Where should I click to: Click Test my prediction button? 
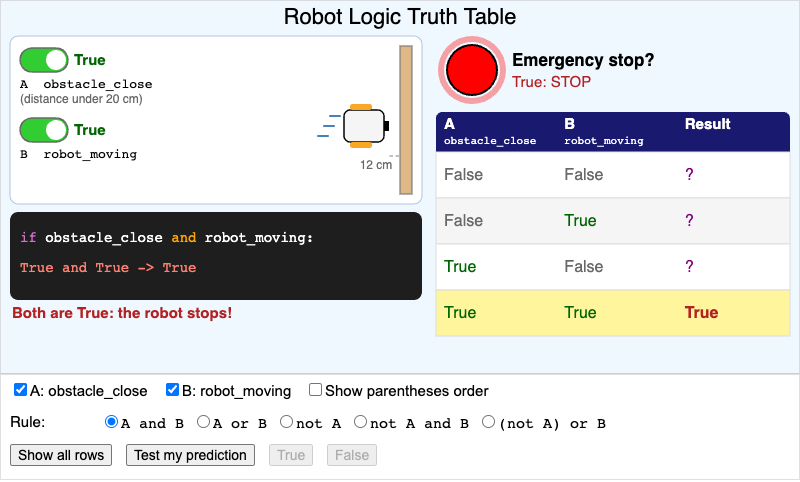pos(190,455)
